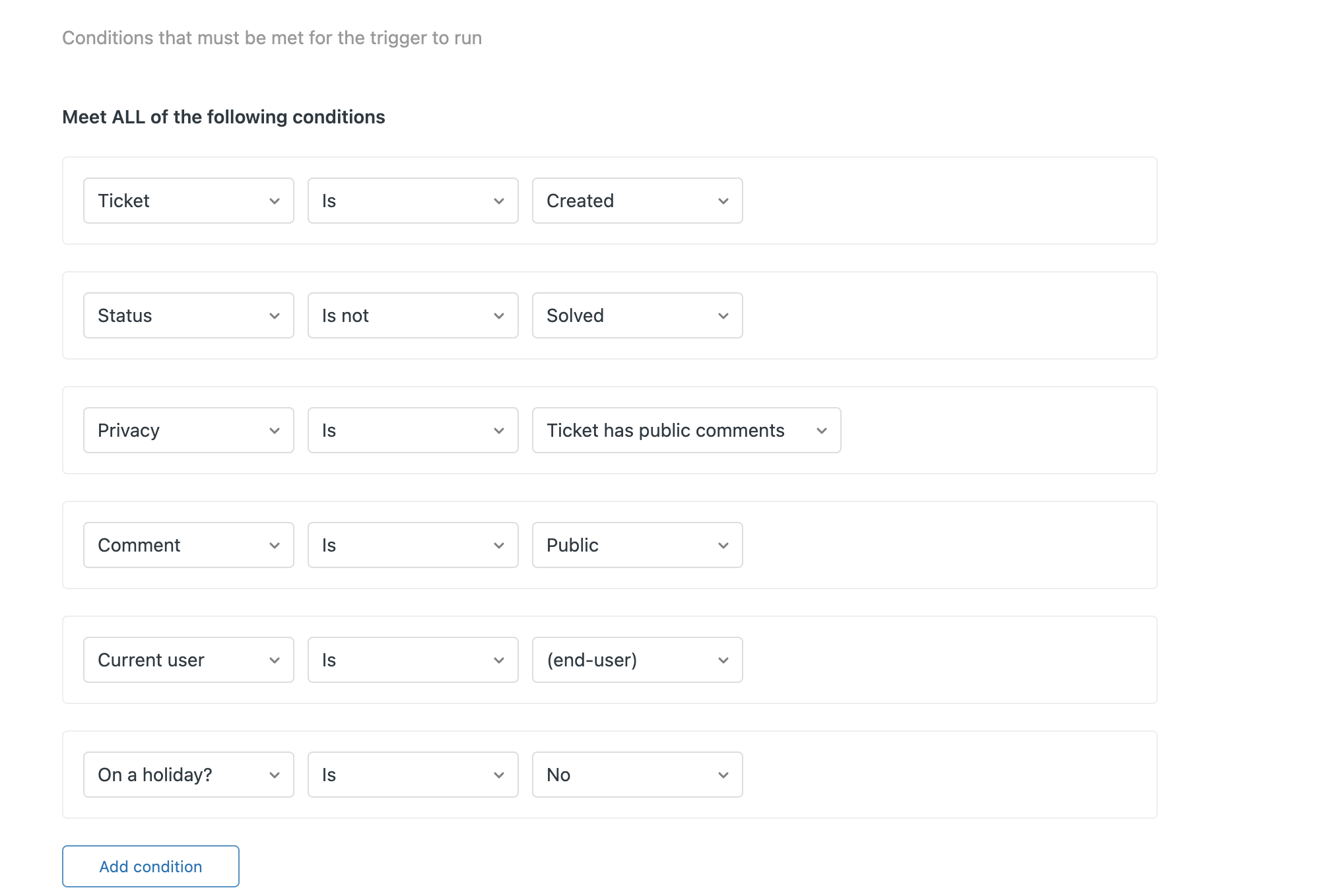Expand the Status field dropdown
Viewport: 1336px width, 896px height.
[188, 315]
